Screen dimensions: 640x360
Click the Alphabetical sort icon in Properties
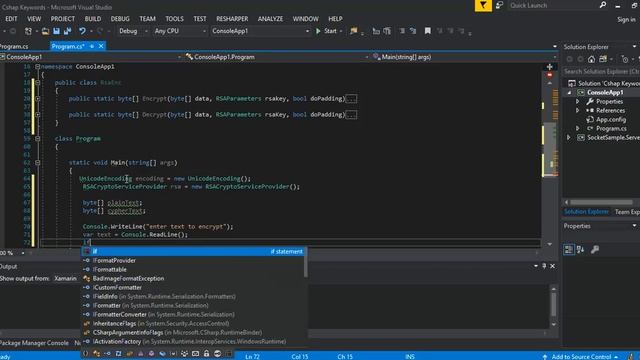pyautogui.click(x=580, y=249)
